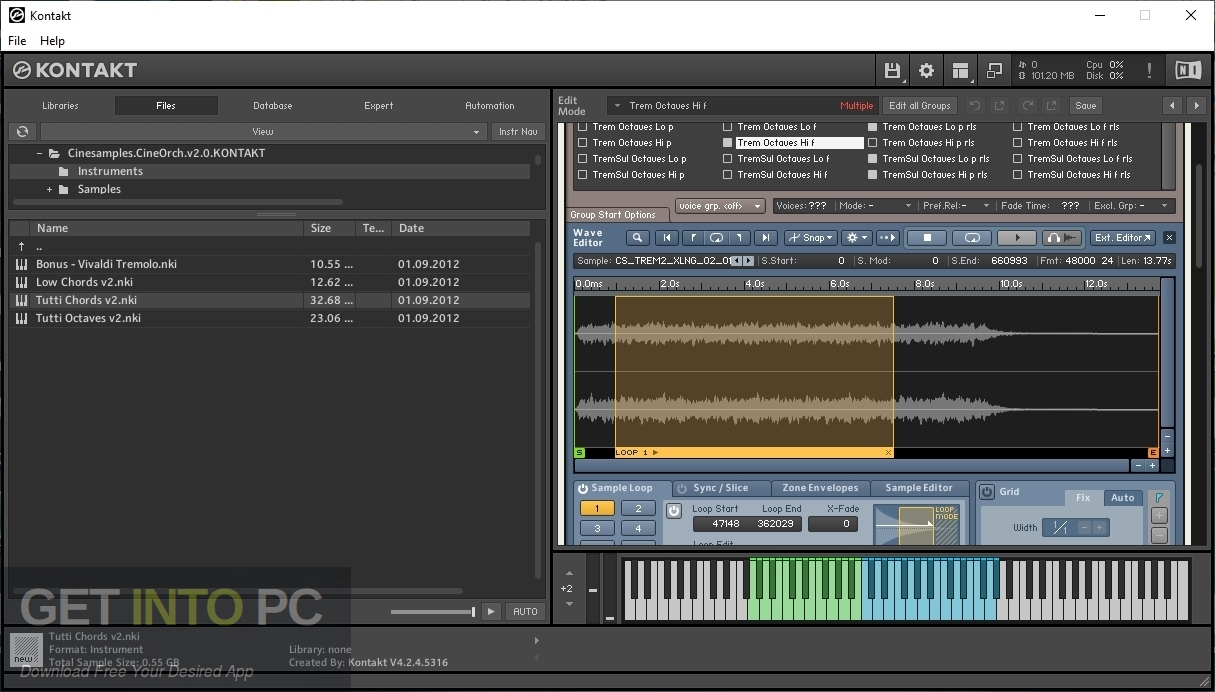Viewport: 1215px width, 692px height.
Task: Go to next instrument with right arrow
Action: 1196,105
